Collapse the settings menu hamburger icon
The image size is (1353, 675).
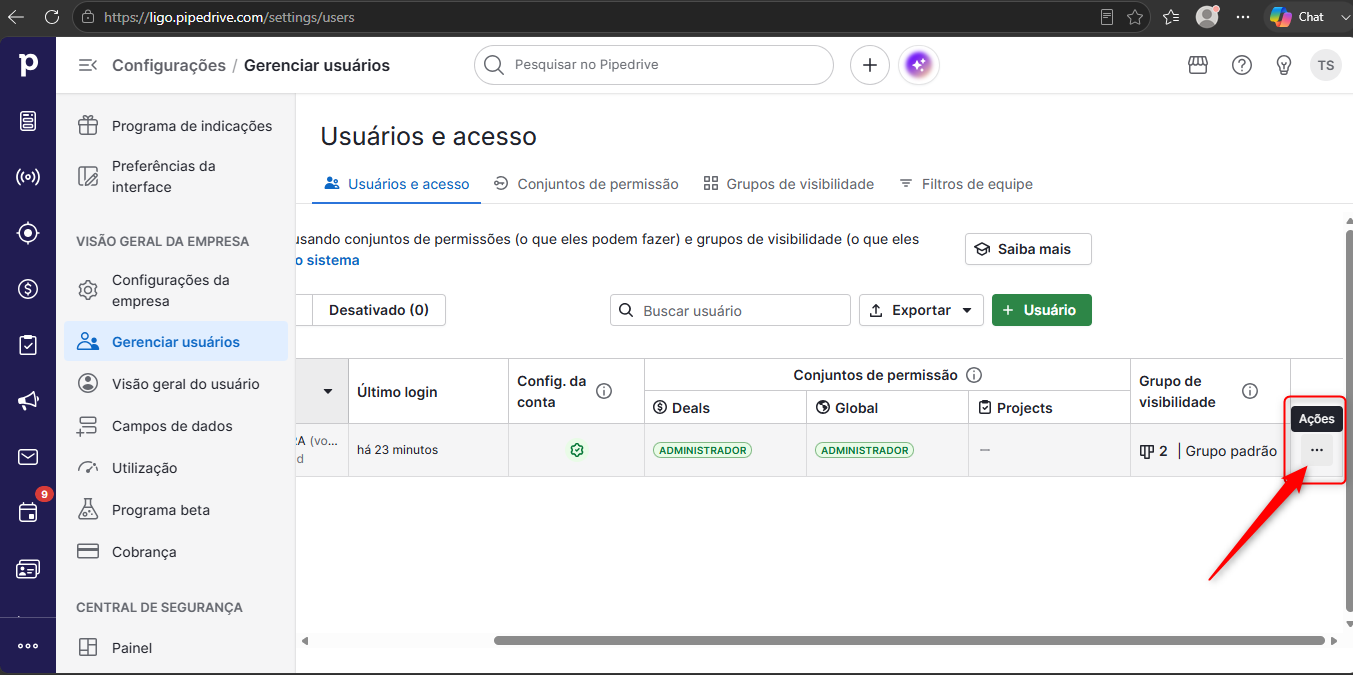coord(88,65)
